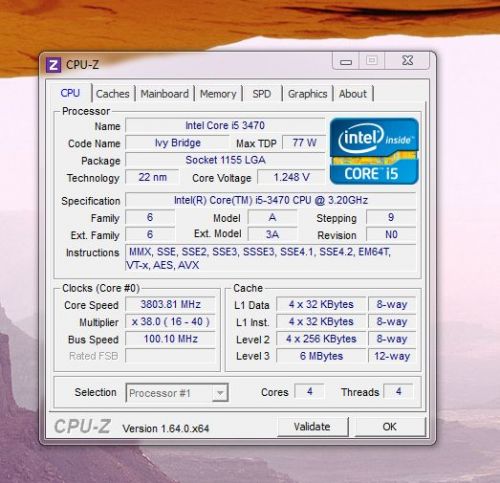
Task: Click the Core Voltage value 1.248 V
Action: (291, 177)
